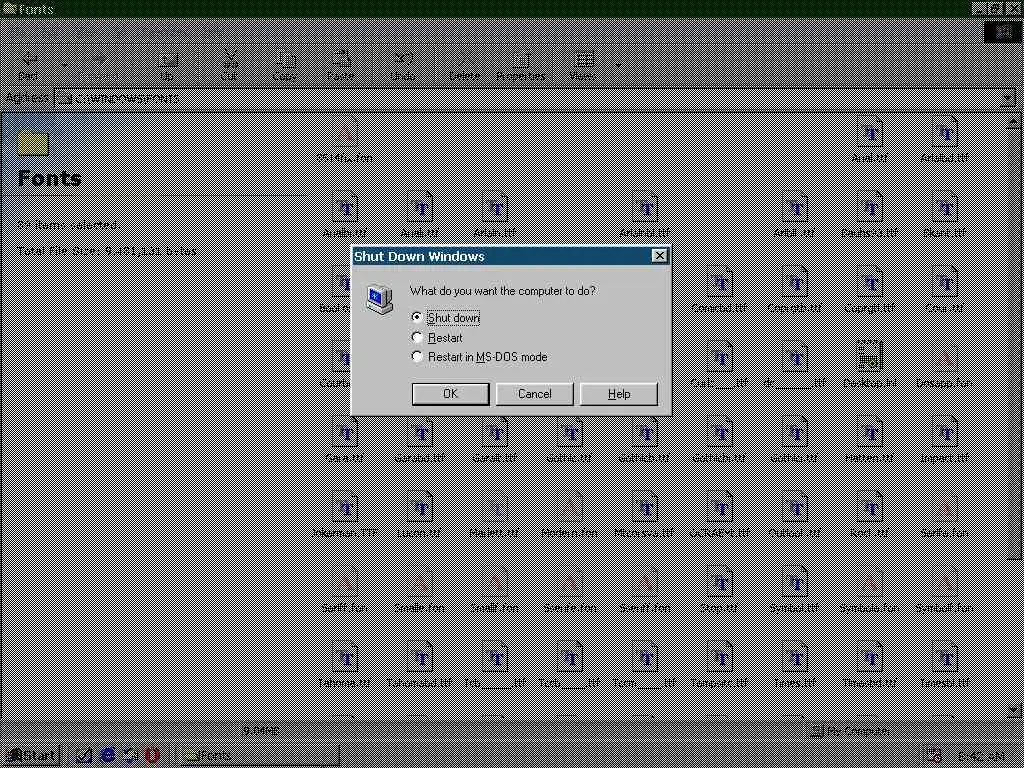Click the Delete toolbar icon

click(464, 65)
